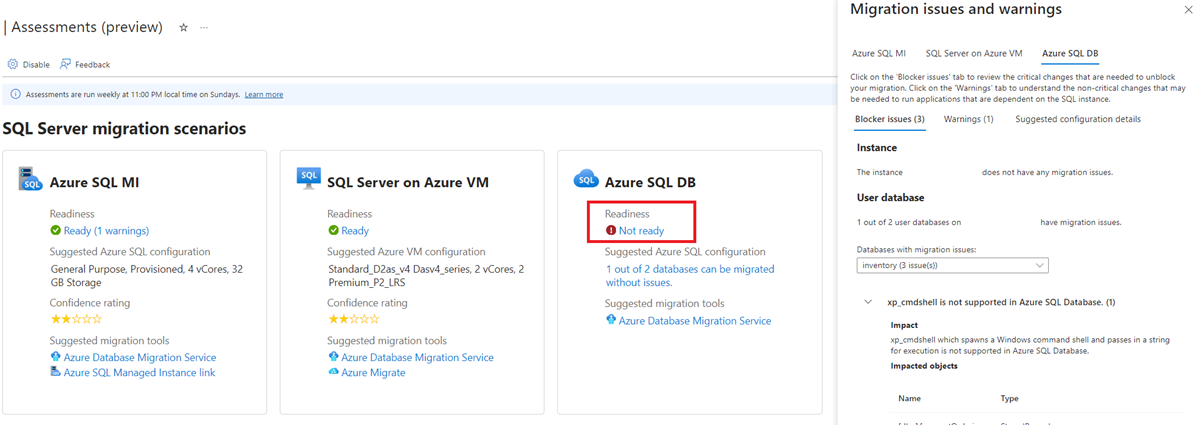Screen dimensions: 1200x425
Task: Click the Azure SQL DB card title
Action: coord(650,182)
